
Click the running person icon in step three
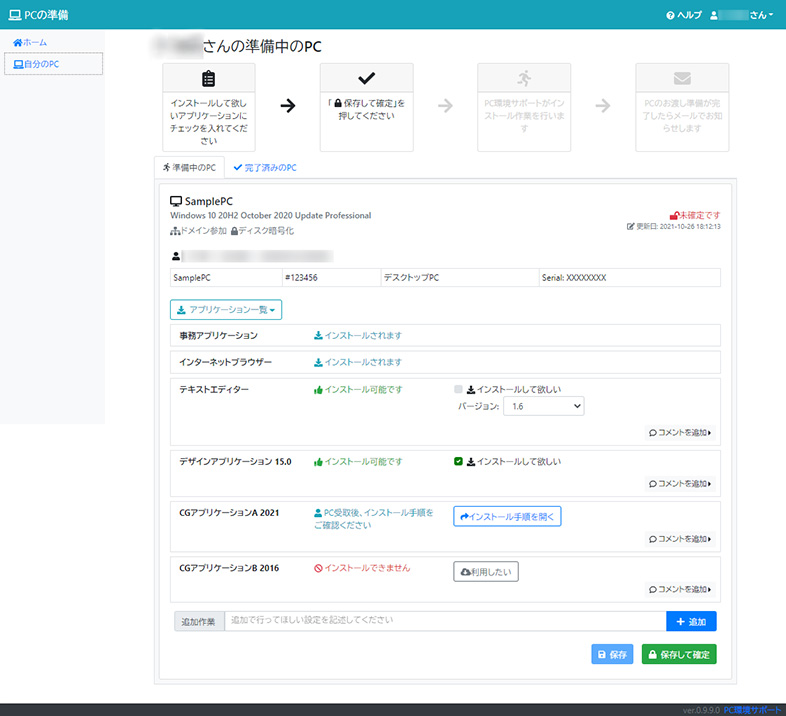coord(524,79)
